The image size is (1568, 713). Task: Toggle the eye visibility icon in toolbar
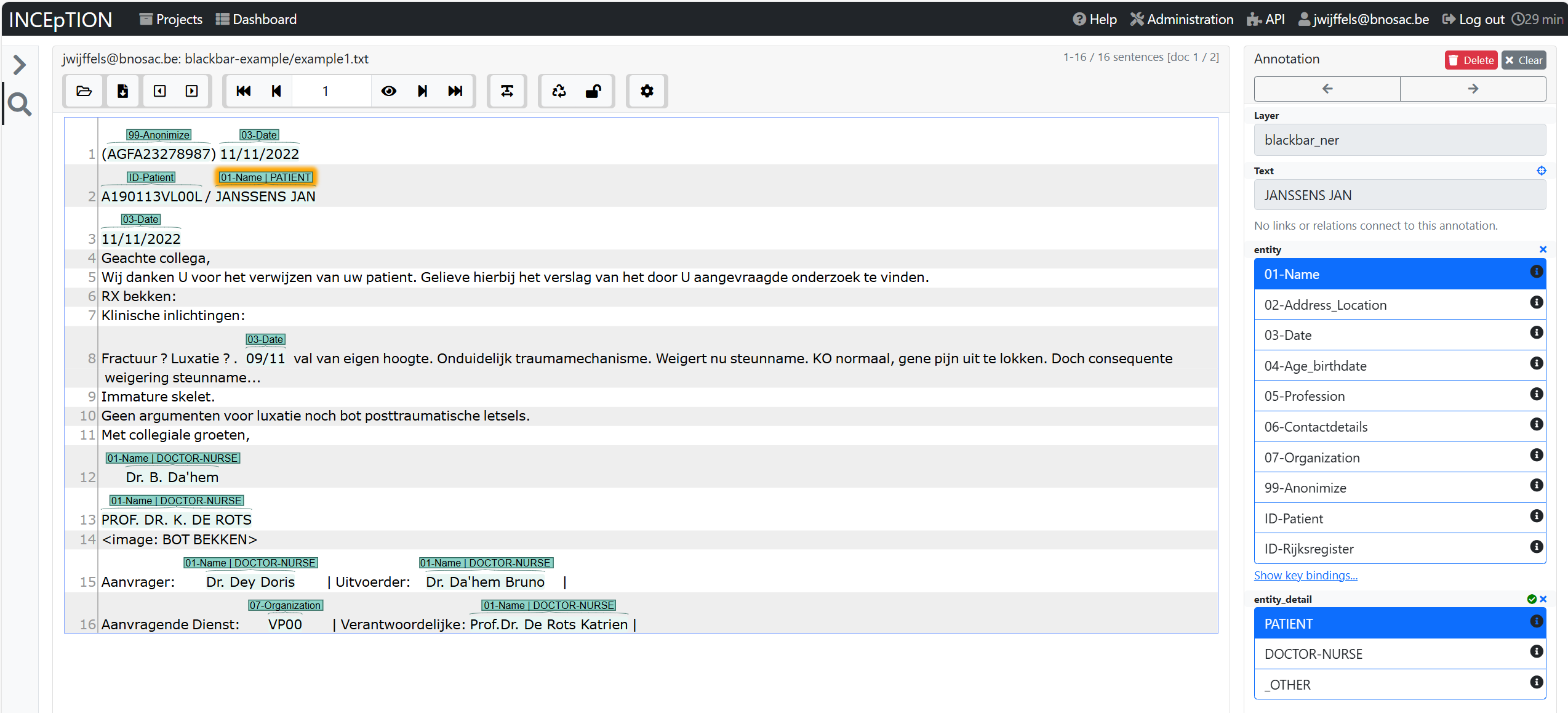tap(389, 91)
